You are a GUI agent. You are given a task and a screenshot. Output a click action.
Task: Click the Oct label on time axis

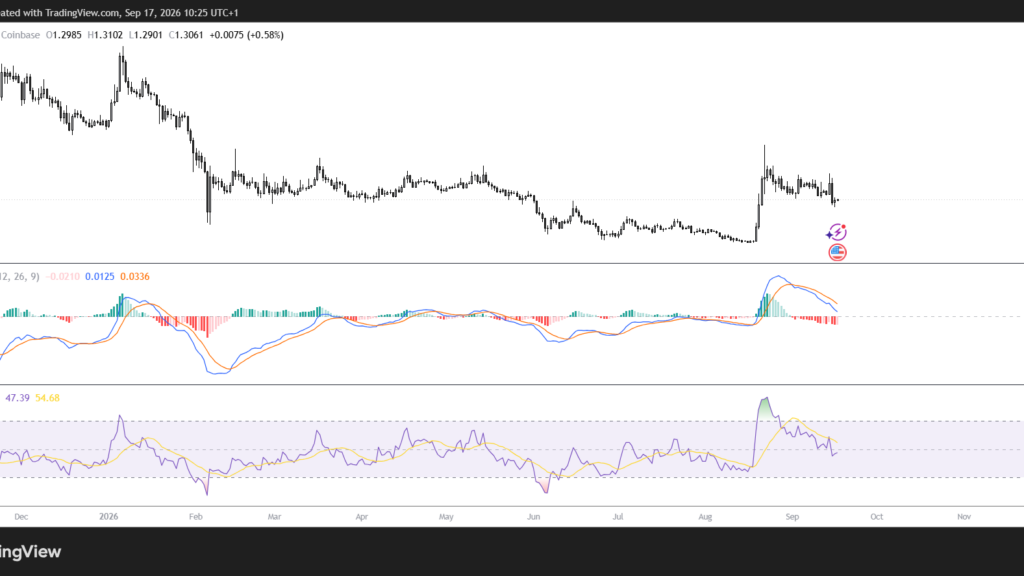[x=876, y=517]
